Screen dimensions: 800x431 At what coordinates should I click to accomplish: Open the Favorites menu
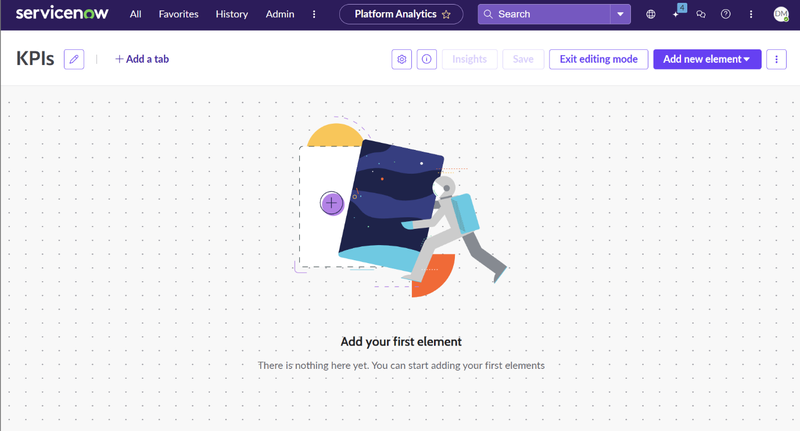tap(178, 14)
